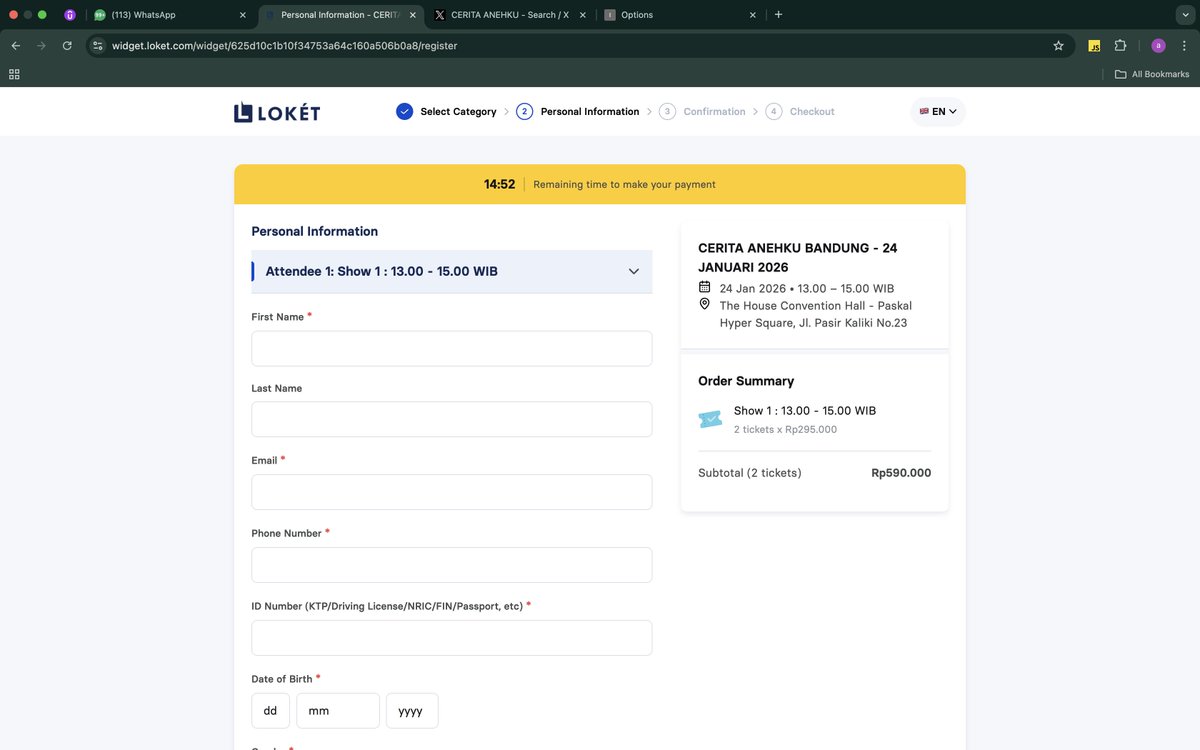Open the tab search dropdown arrow
Viewport: 1200px width, 750px height.
coord(1184,15)
